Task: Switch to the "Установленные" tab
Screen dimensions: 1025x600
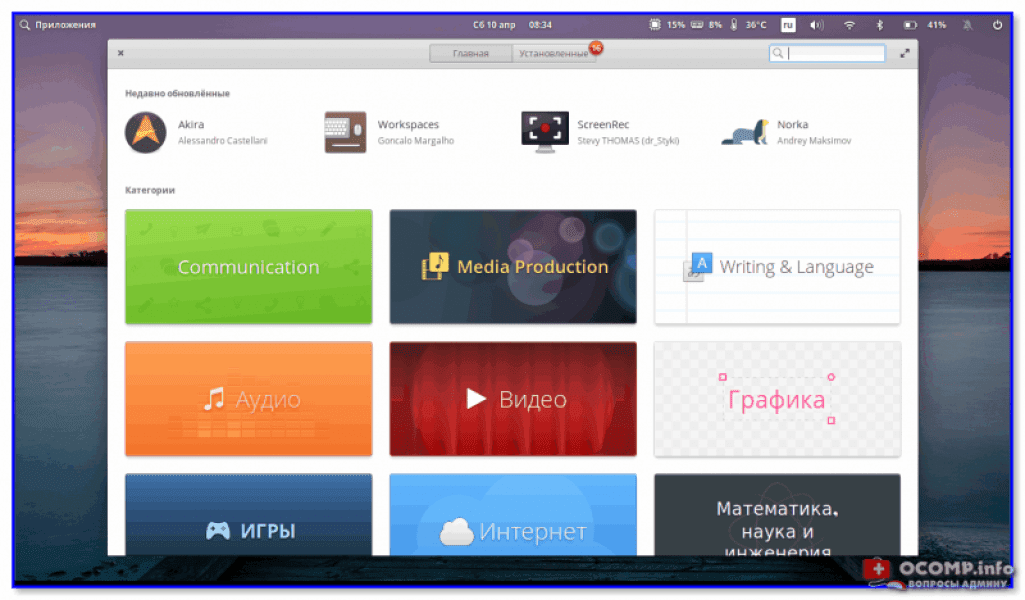Action: 552,53
